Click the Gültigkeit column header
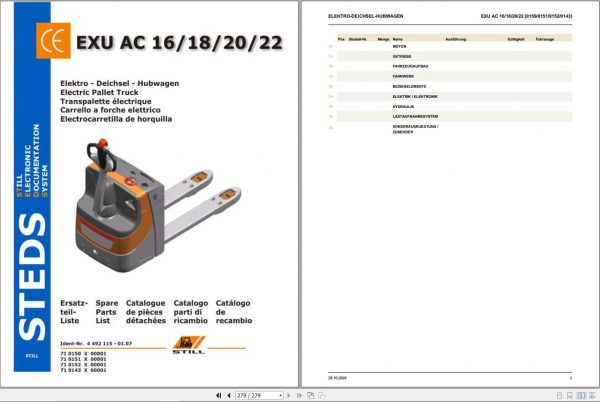600x402 pixels. click(x=516, y=39)
